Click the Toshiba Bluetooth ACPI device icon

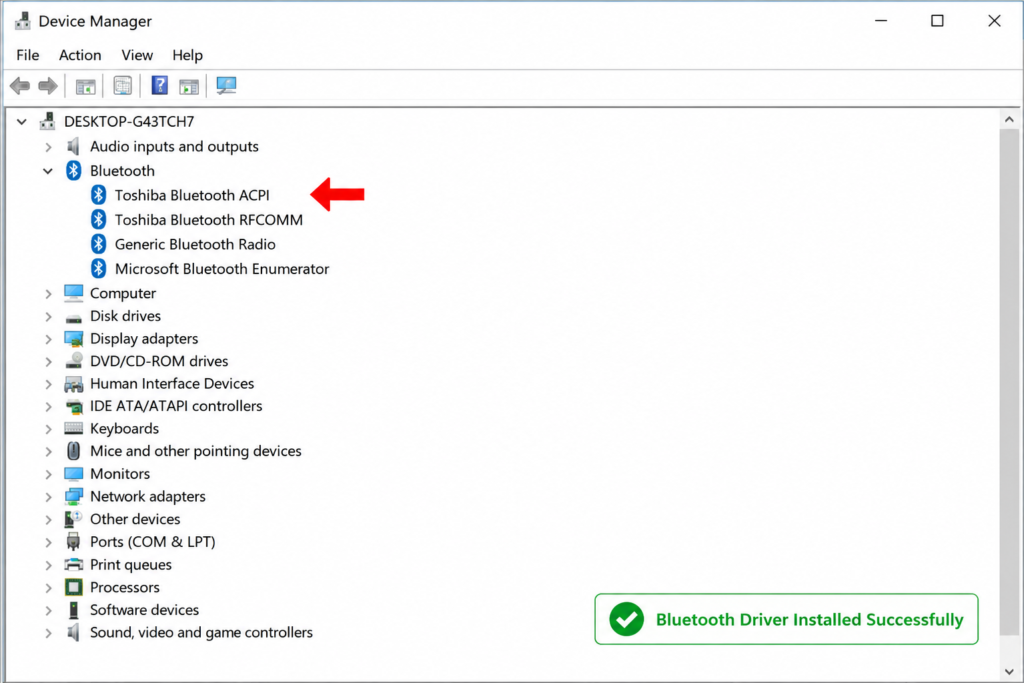pos(99,195)
